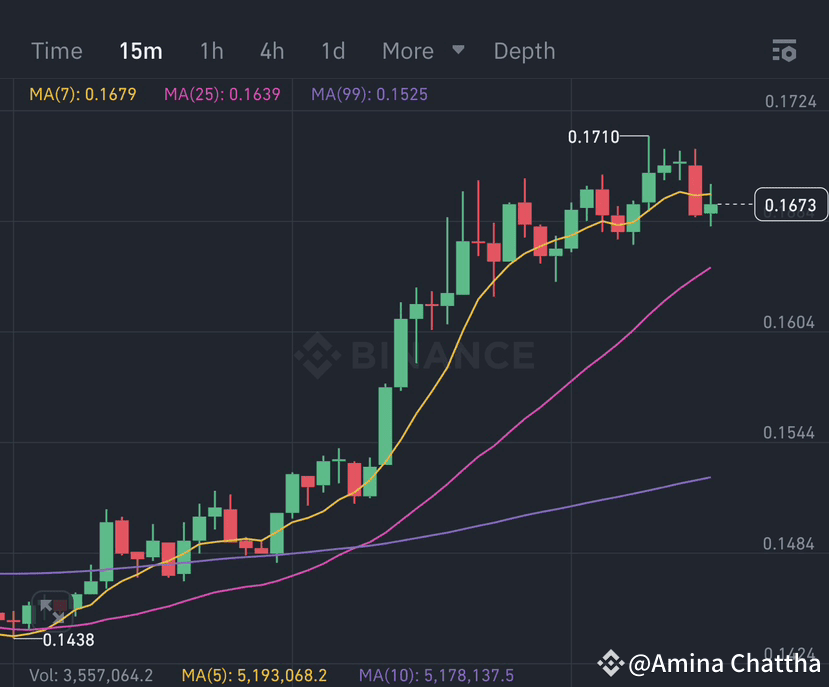The height and width of the screenshot is (687, 829).
Task: Expand the chevron arrow next to More
Action: (x=458, y=50)
